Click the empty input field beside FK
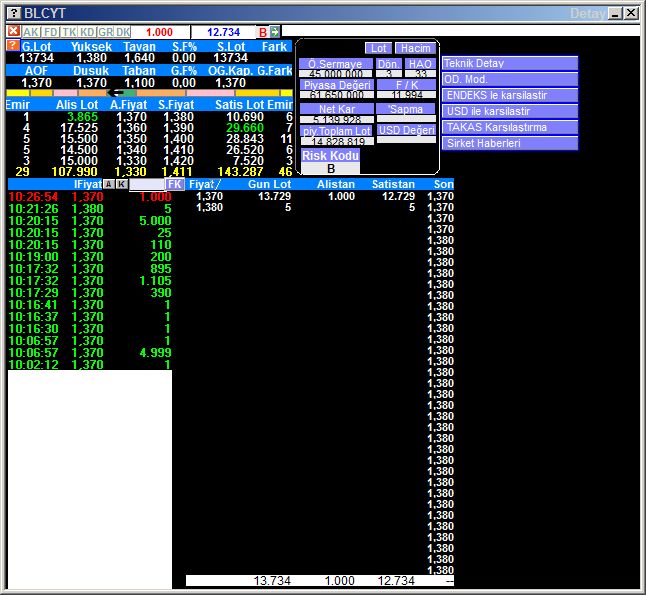Viewport: 646px width, 595px height. point(147,185)
